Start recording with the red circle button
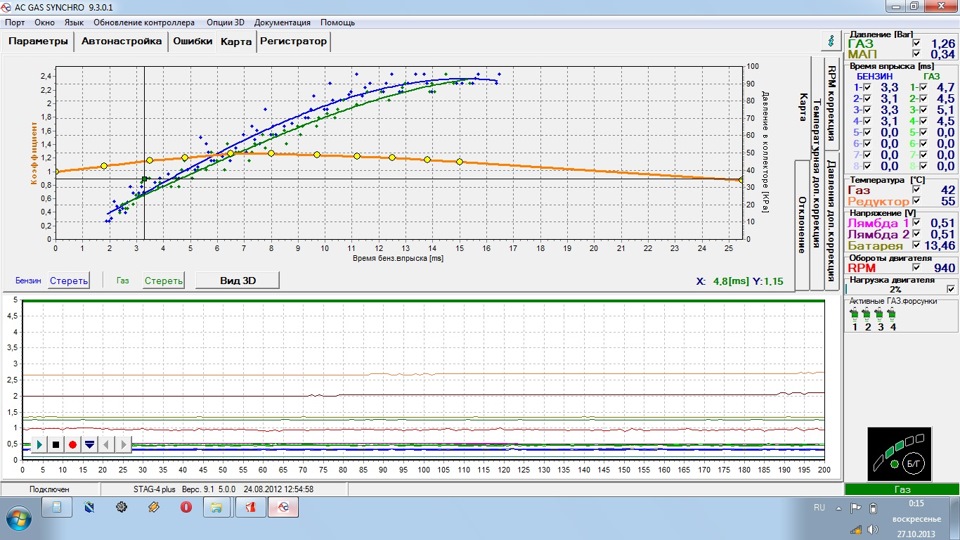This screenshot has height=540, width=960. [72, 444]
